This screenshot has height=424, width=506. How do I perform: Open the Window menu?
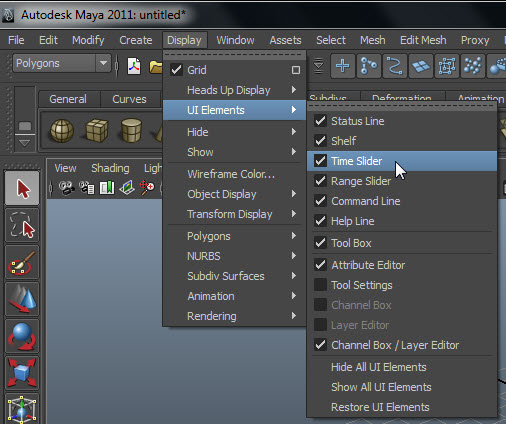(x=235, y=40)
